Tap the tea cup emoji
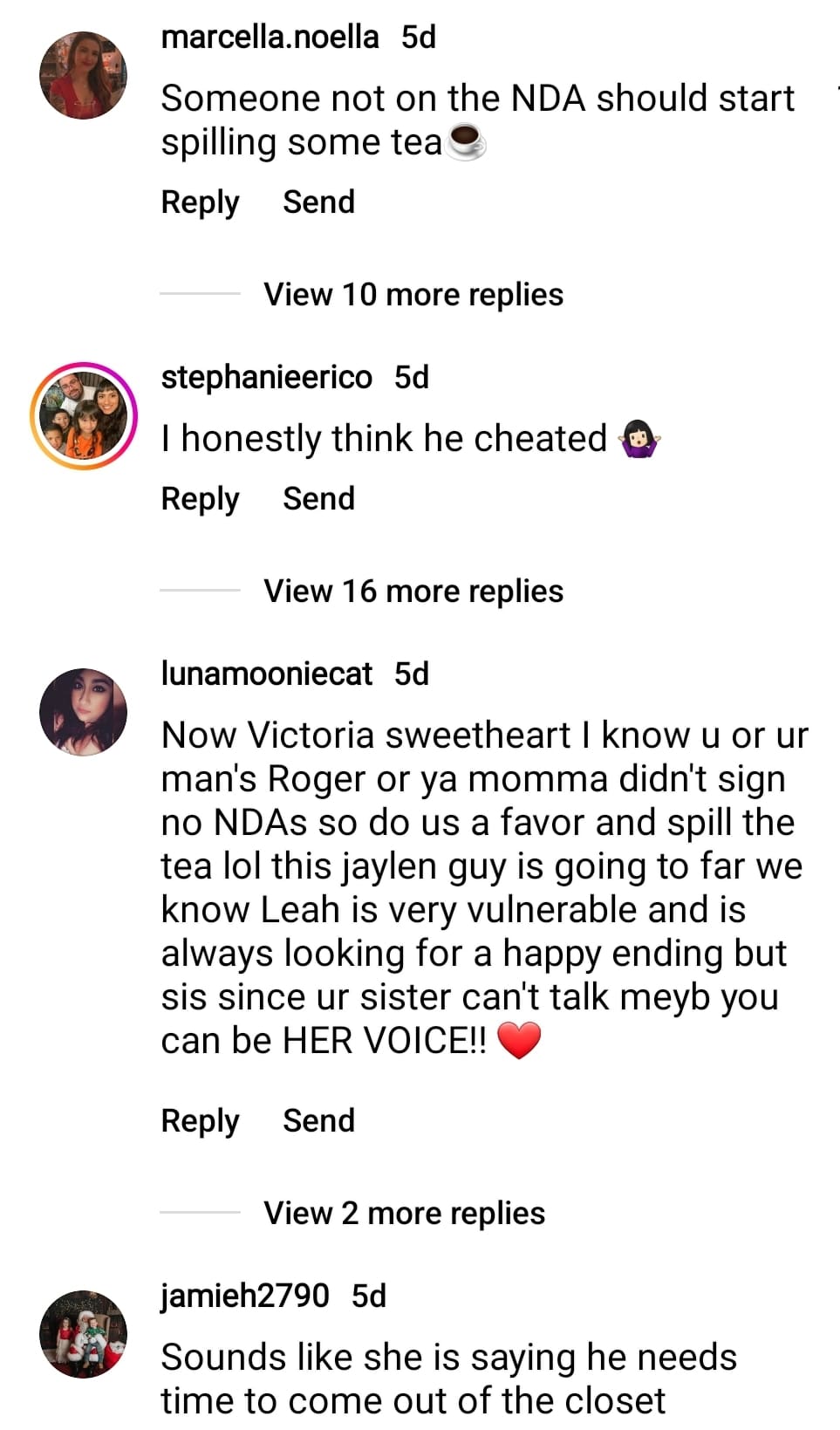Image resolution: width=840 pixels, height=1430 pixels. [466, 143]
